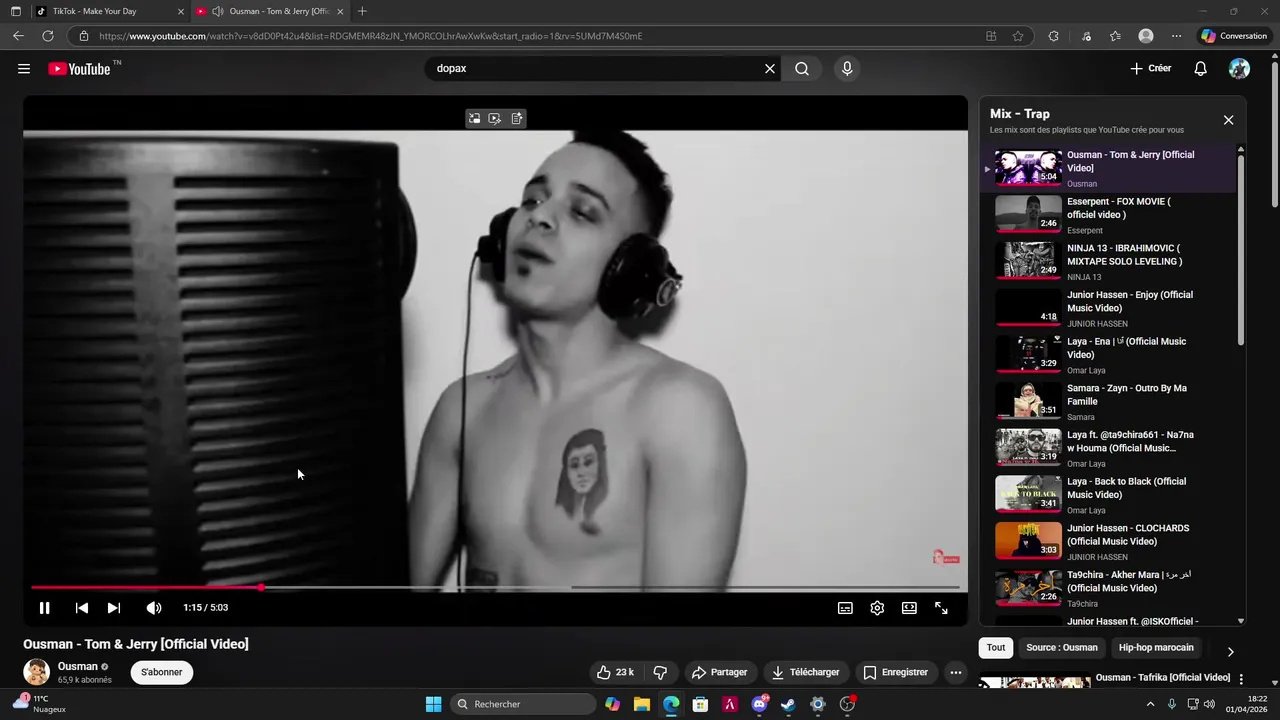Open File Explorer from taskbar

642,704
